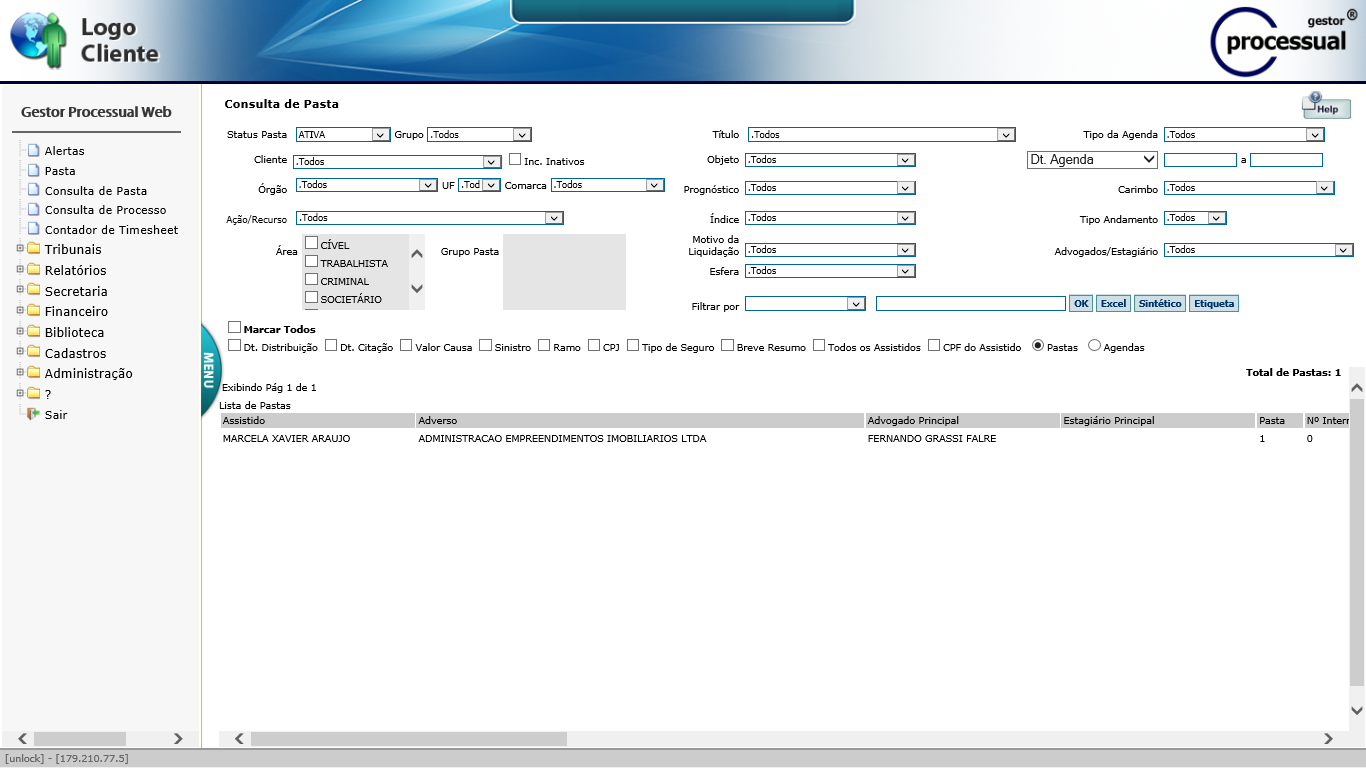
Task: Click the Sair exit icon
Action: [x=33, y=414]
